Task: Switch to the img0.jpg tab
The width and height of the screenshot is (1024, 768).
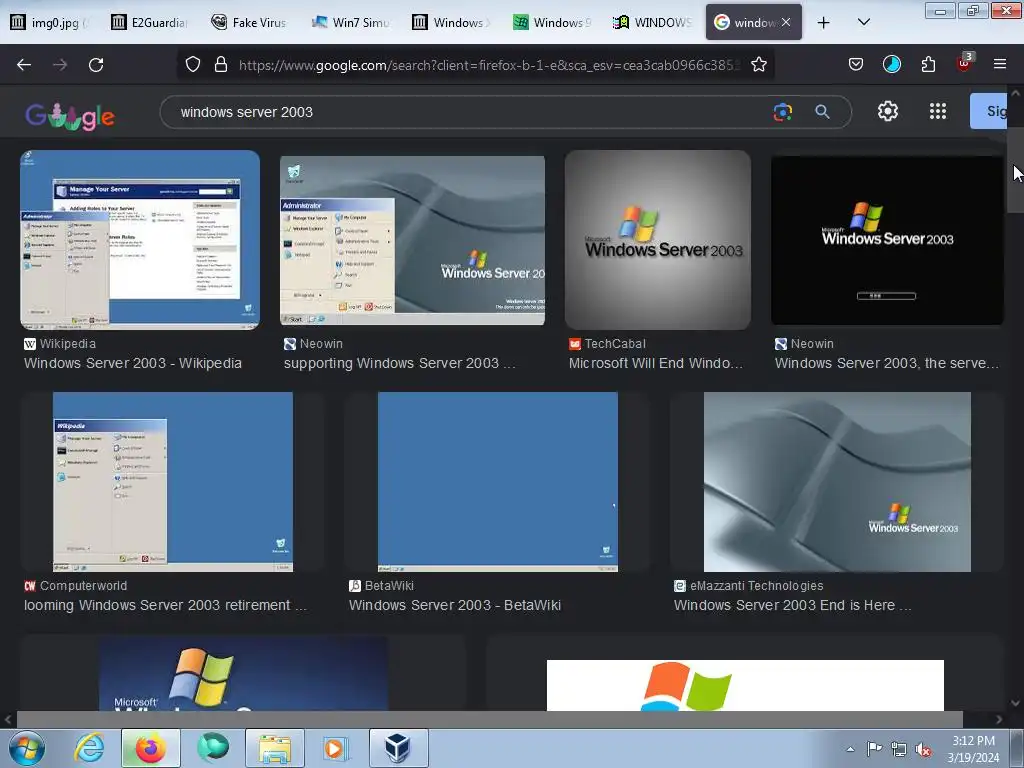Action: point(50,22)
